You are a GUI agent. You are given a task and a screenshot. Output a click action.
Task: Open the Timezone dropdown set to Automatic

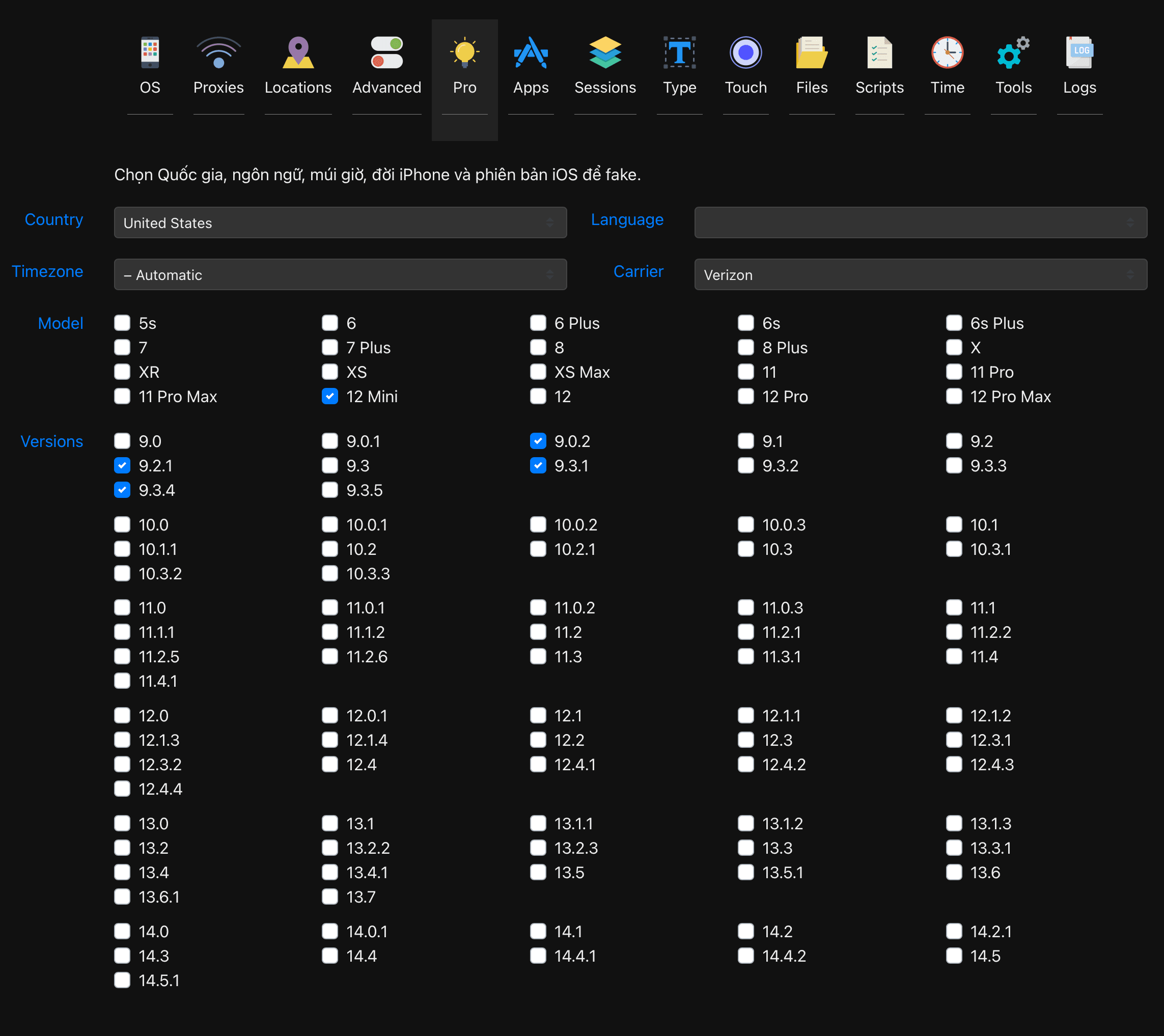[340, 274]
